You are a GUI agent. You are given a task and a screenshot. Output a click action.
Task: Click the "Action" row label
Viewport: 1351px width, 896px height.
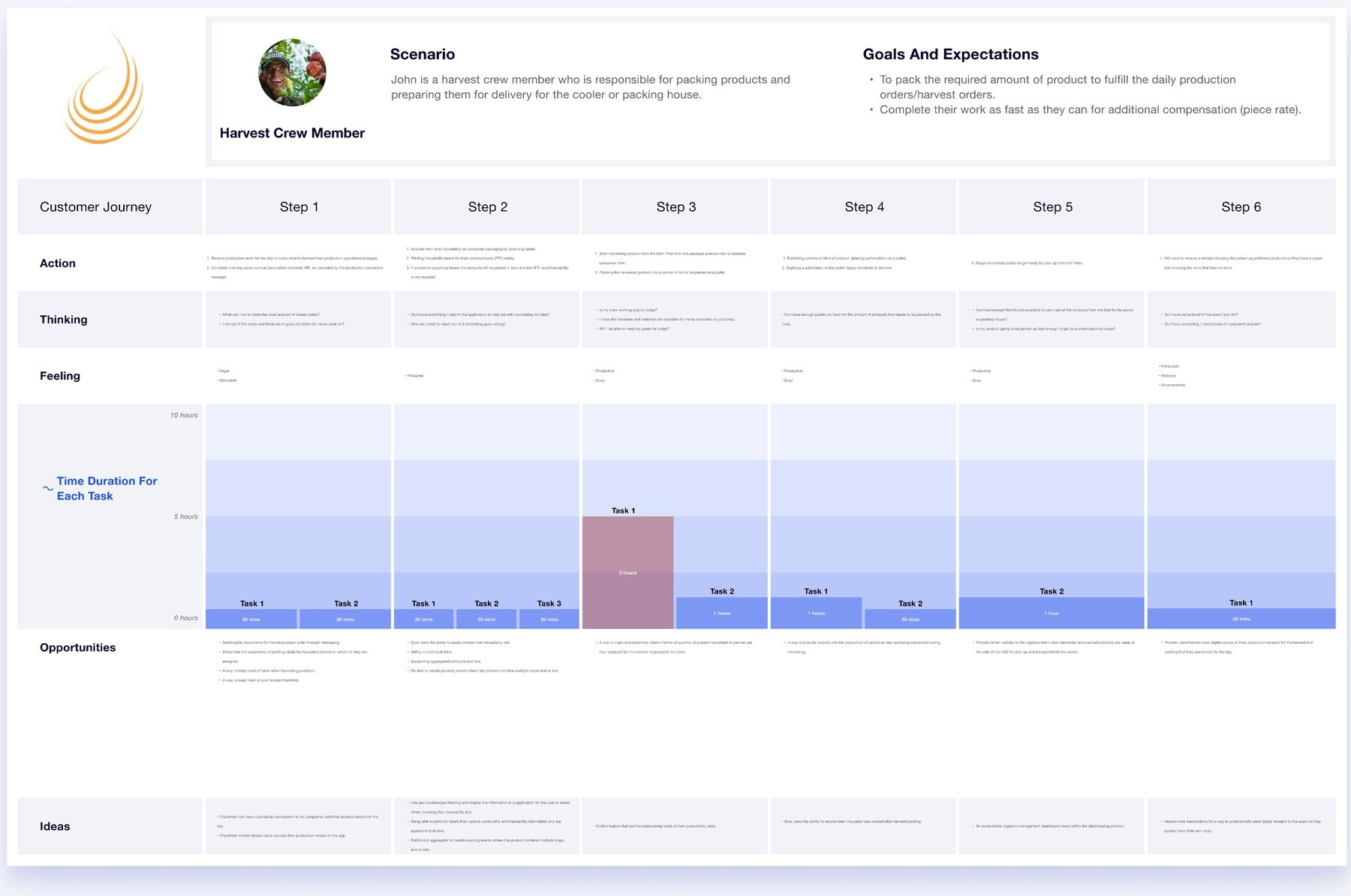58,263
